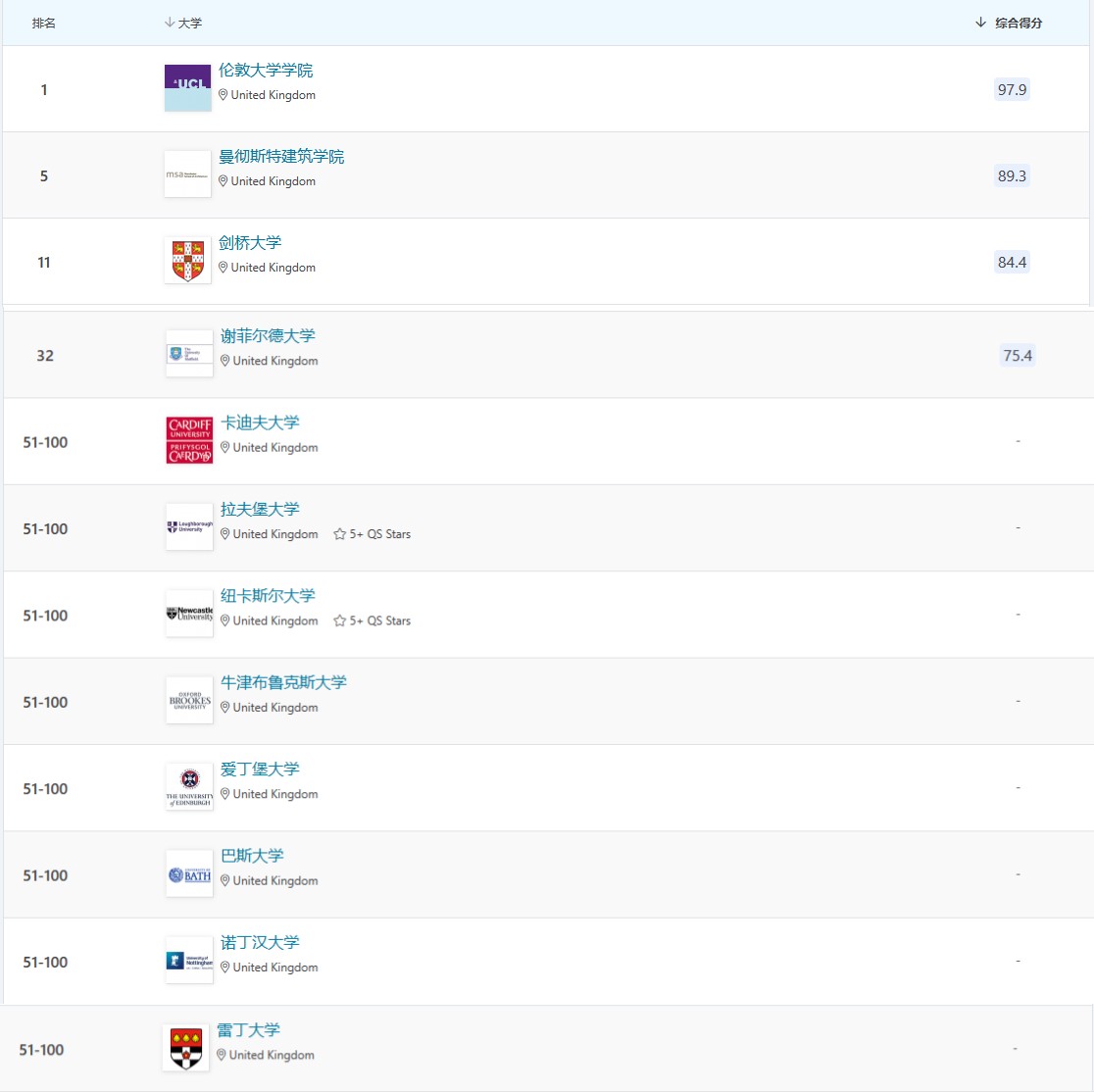Click the University of Nottingham logo
The height and width of the screenshot is (1092, 1094).
tap(189, 961)
